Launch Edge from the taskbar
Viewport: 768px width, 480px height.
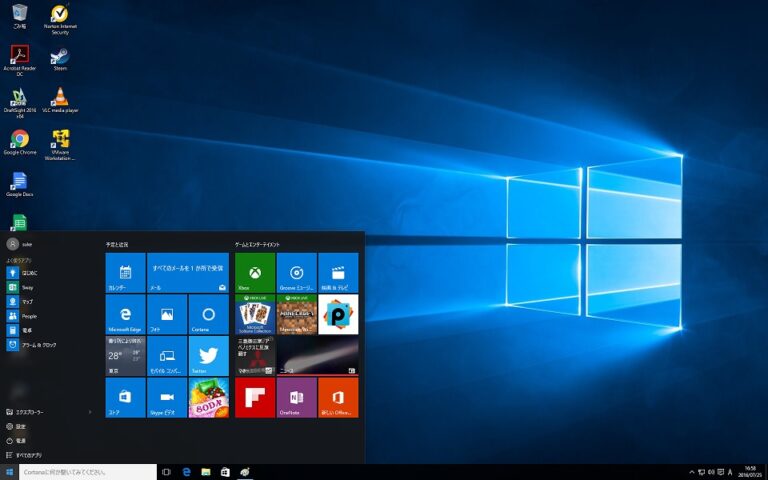(x=186, y=472)
